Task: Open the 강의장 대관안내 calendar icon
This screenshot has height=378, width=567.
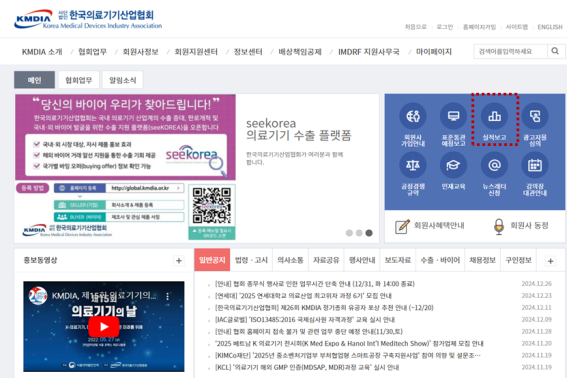Action: [535, 165]
